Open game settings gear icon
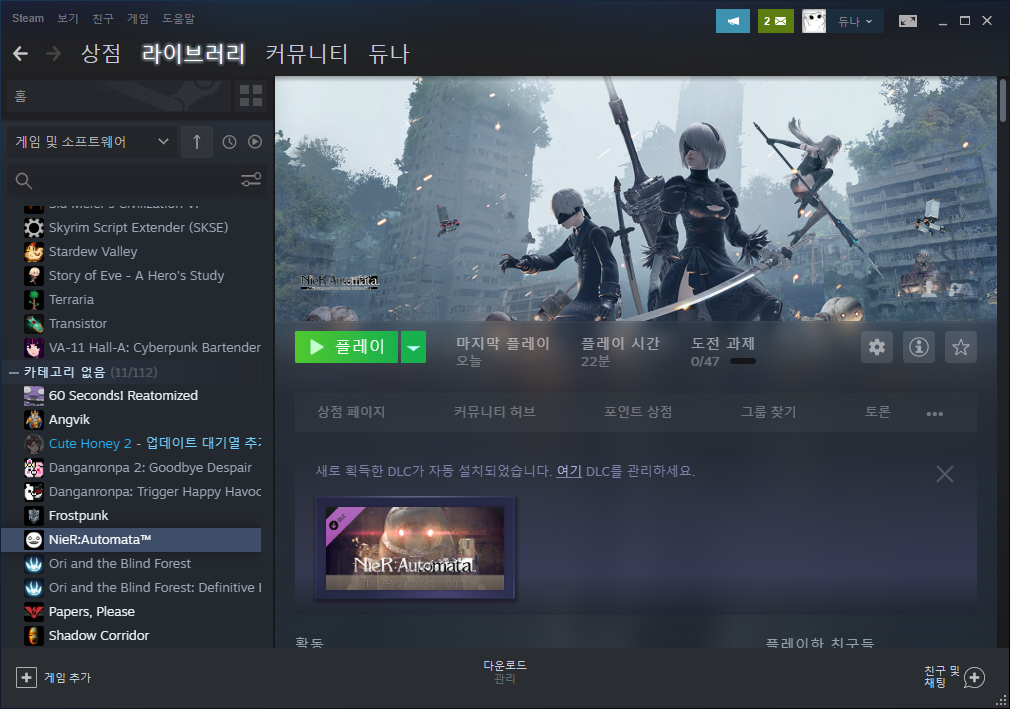 point(877,347)
